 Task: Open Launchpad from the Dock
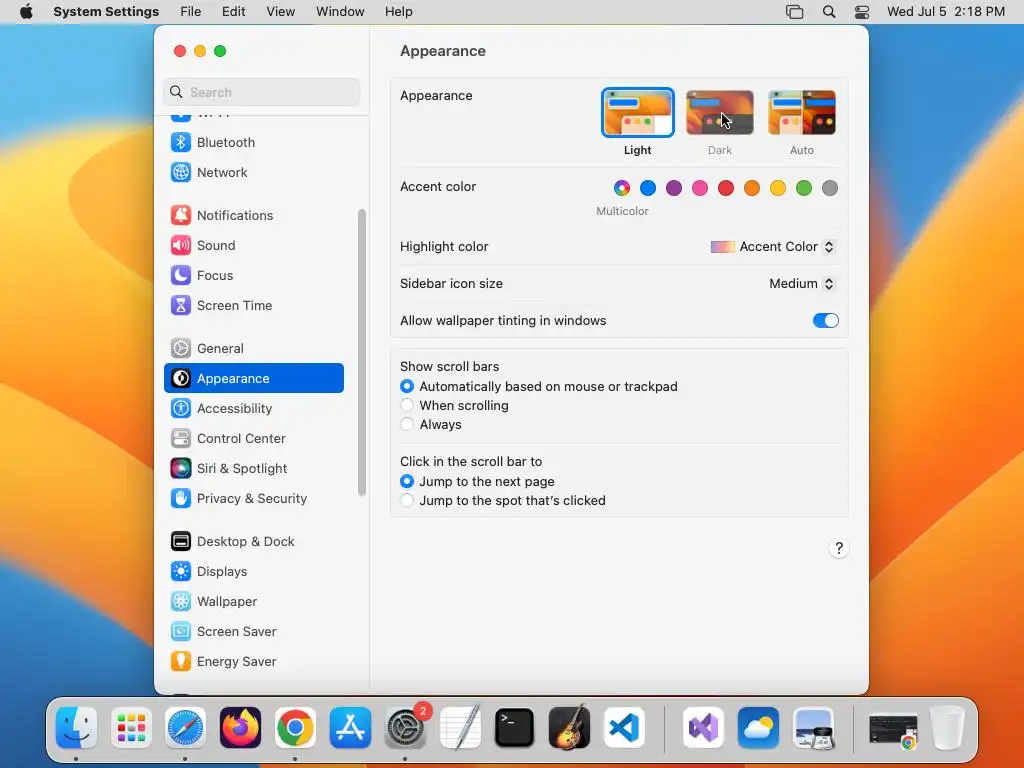click(131, 728)
